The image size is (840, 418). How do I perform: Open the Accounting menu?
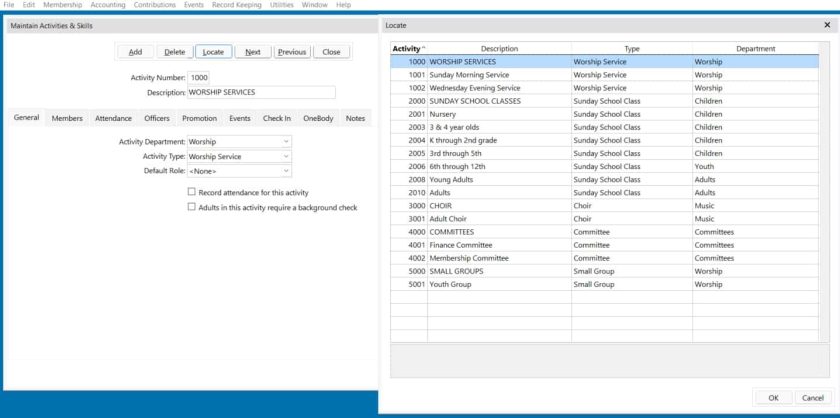tap(108, 5)
